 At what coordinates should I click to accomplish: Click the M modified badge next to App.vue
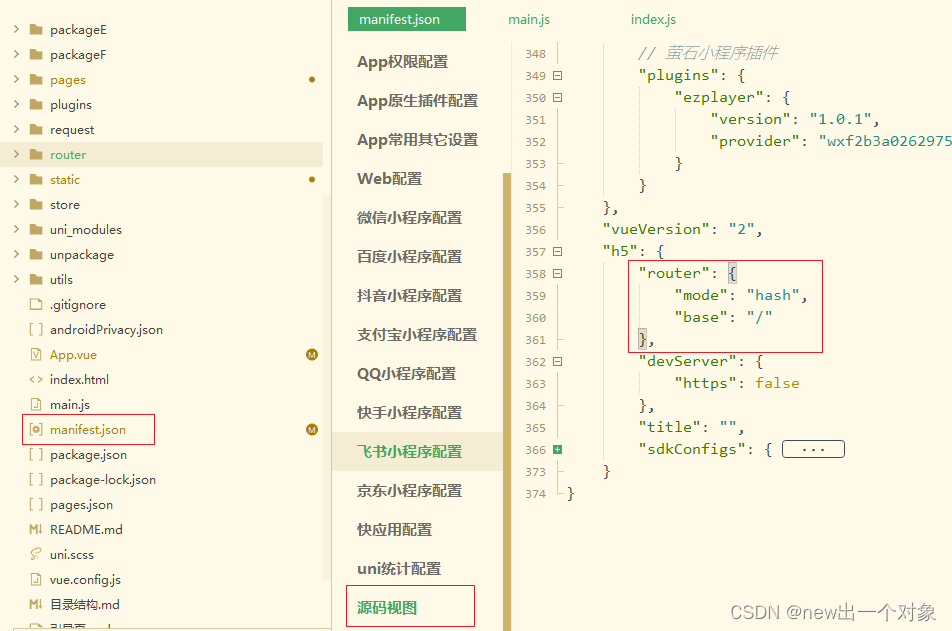pyautogui.click(x=311, y=354)
